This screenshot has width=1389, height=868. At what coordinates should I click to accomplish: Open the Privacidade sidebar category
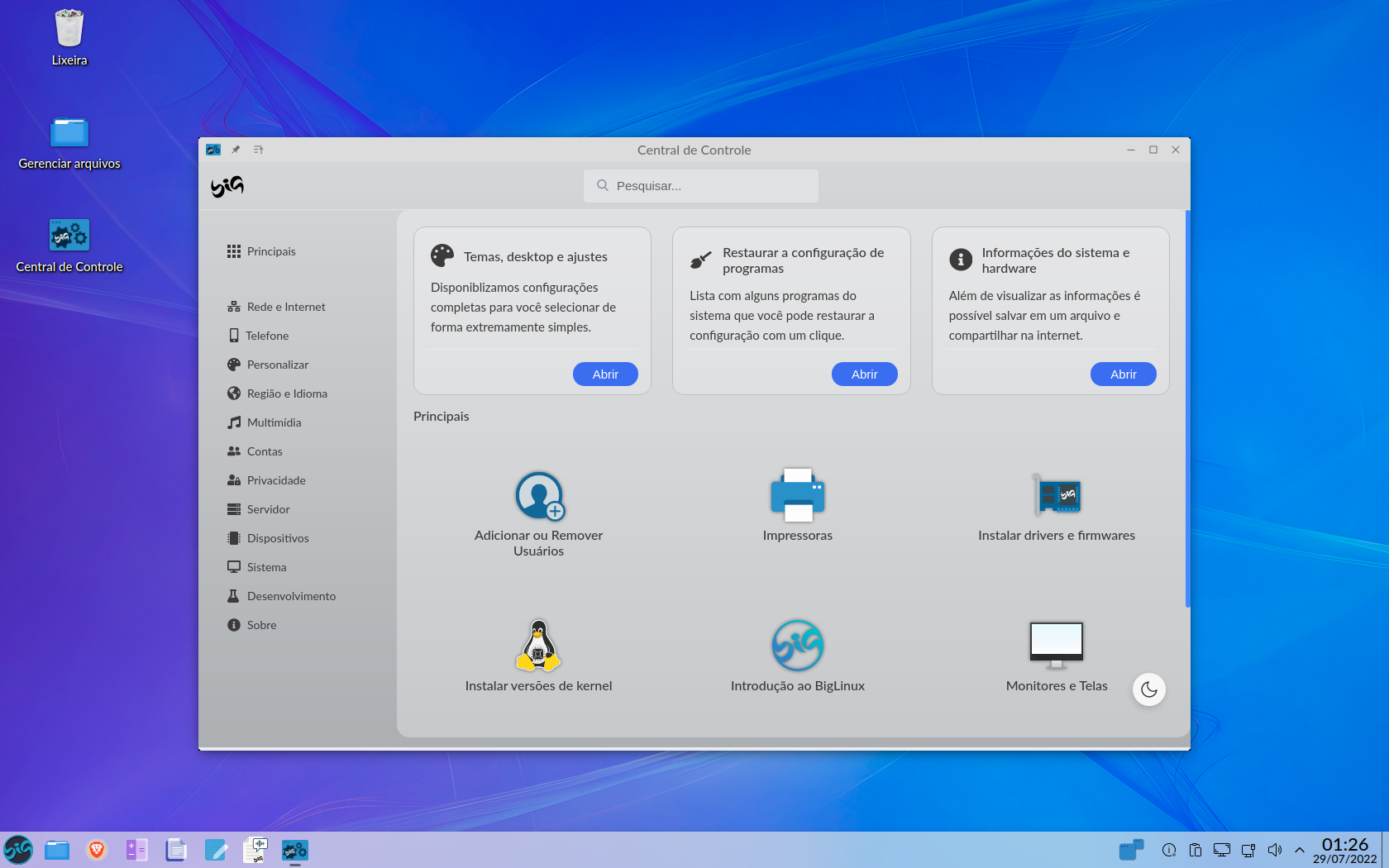(x=266, y=480)
